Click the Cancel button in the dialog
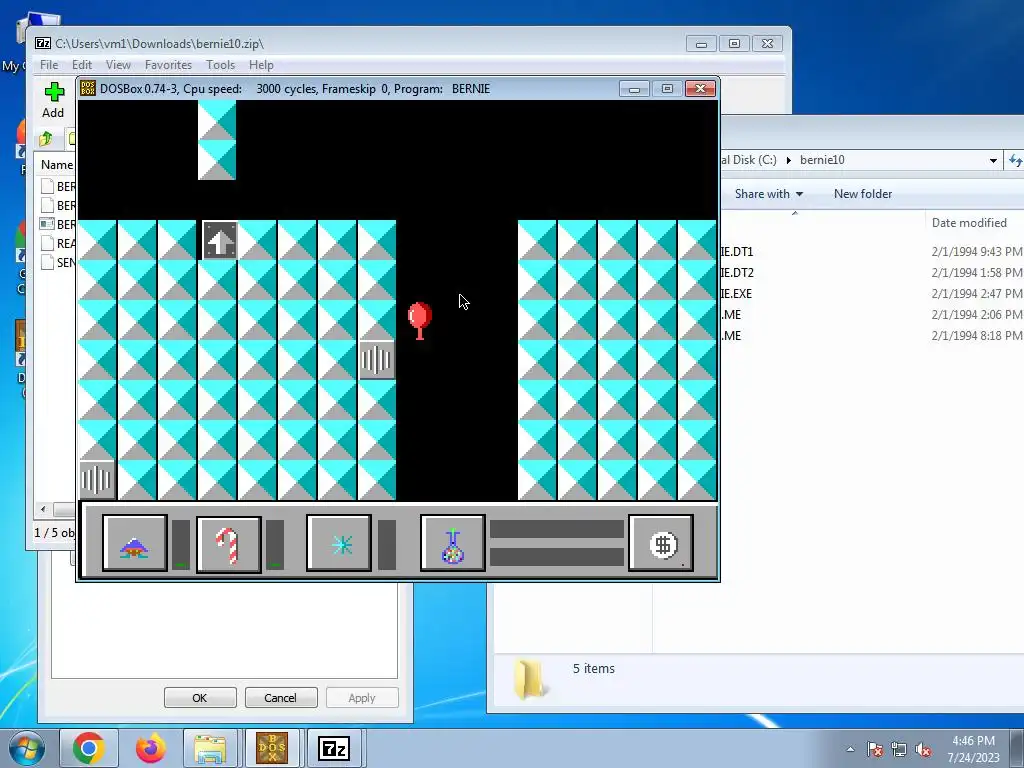The width and height of the screenshot is (1024, 768). pyautogui.click(x=280, y=697)
